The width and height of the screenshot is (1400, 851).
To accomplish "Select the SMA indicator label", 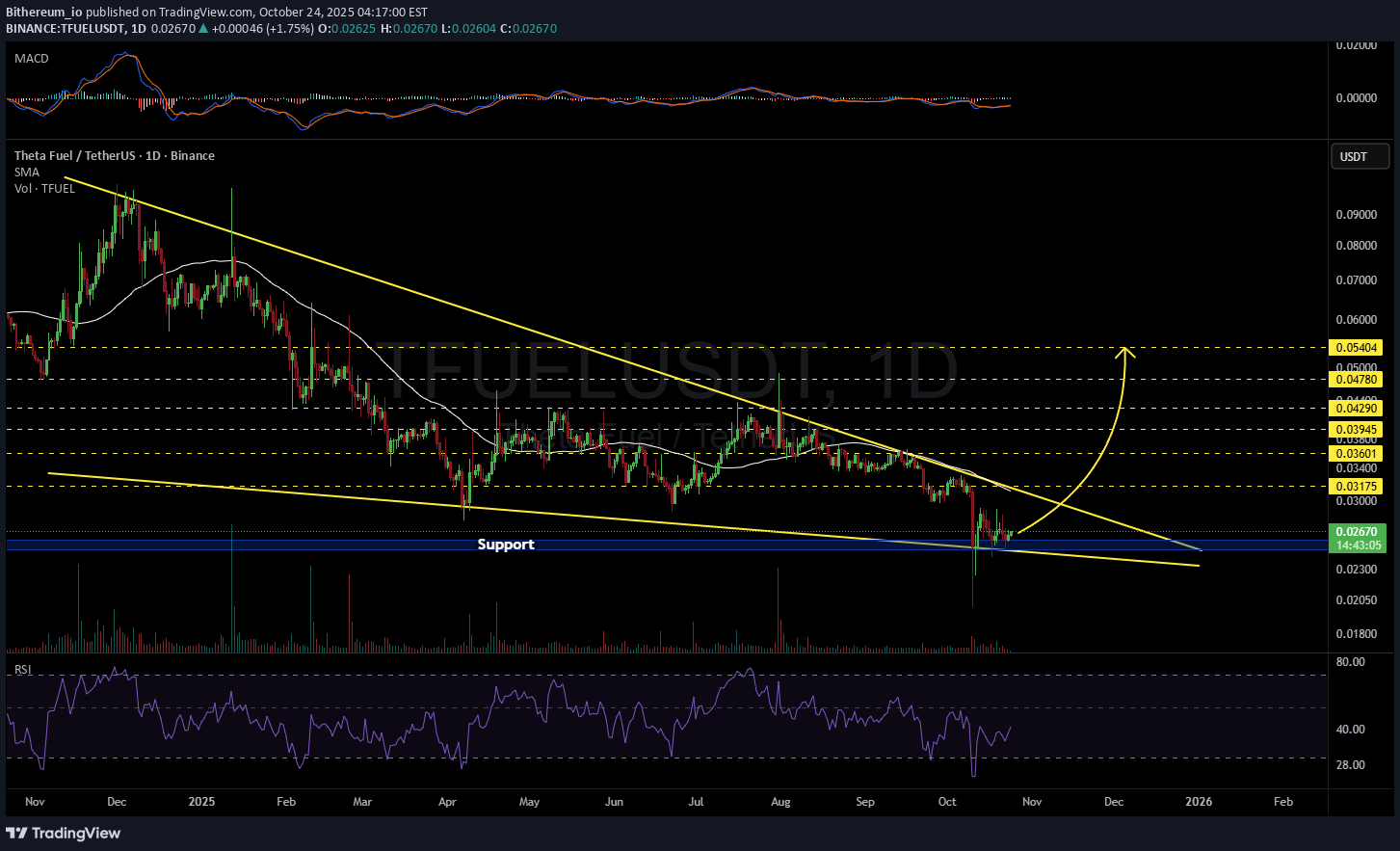I will tap(27, 173).
